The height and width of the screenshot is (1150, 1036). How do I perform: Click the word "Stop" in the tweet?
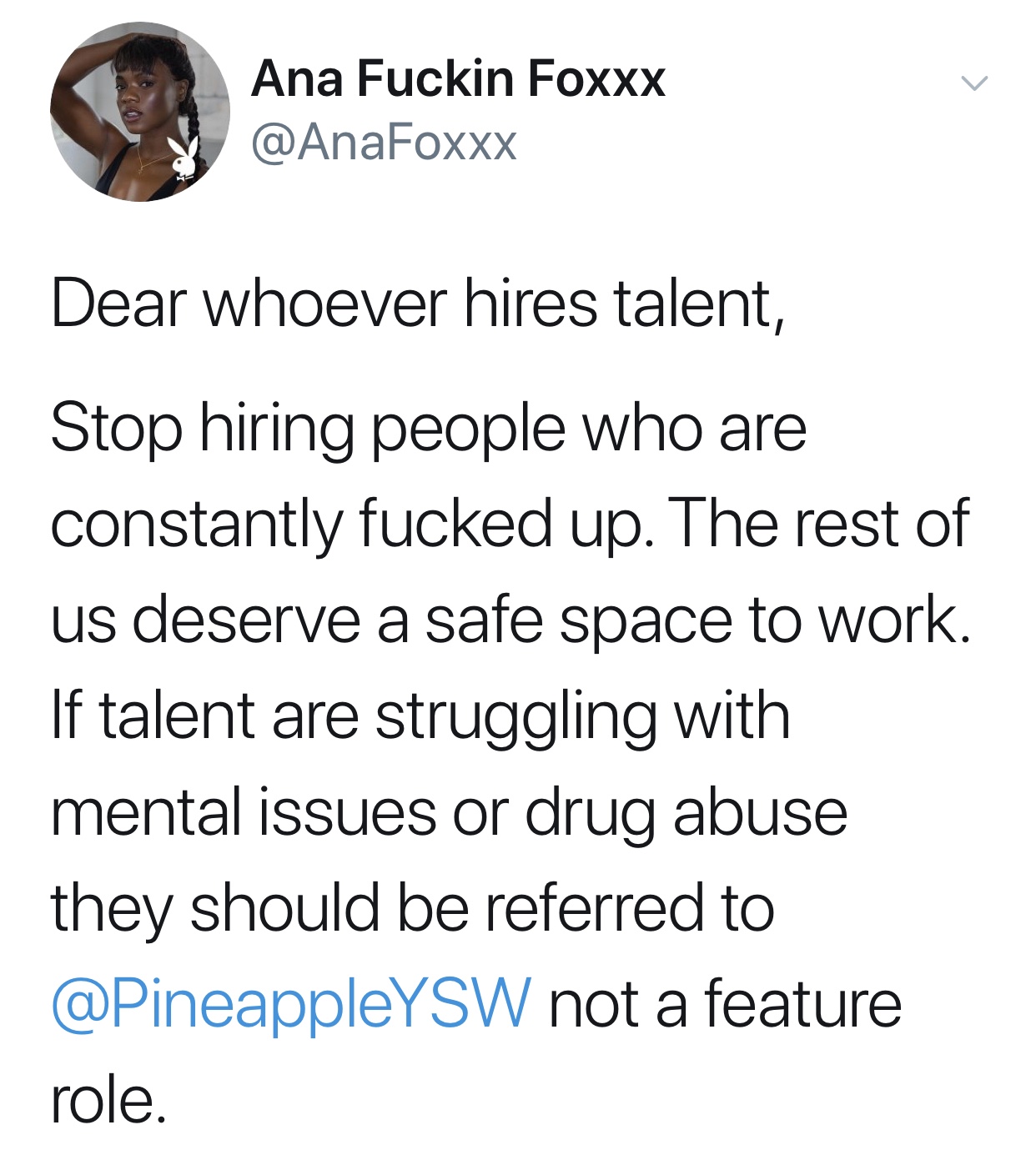click(116, 429)
